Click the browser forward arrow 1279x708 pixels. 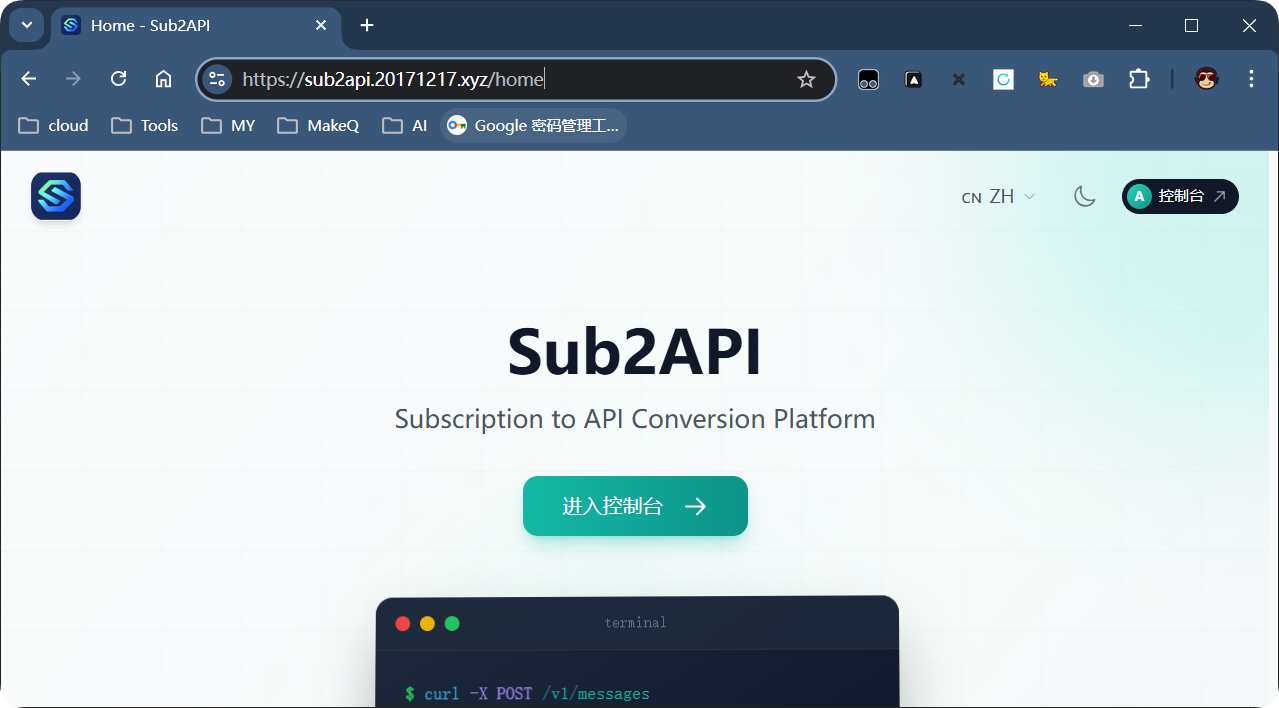(x=73, y=79)
